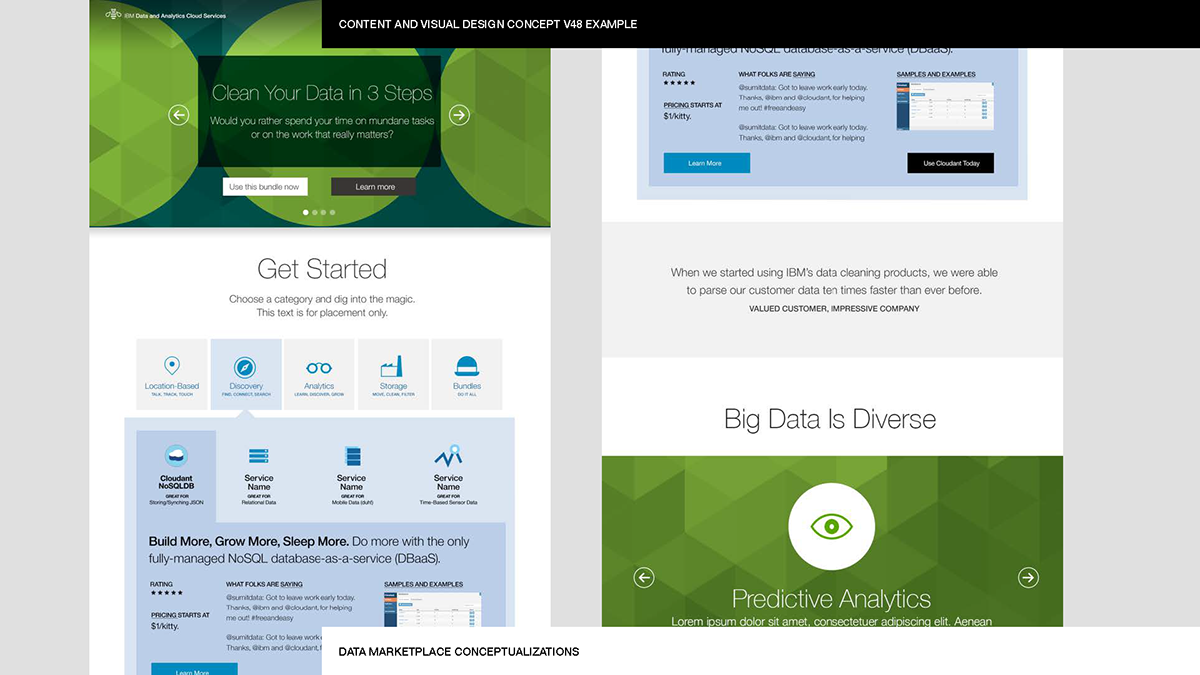Click blue Learn More button in right mockup
The image size is (1200, 675).
[x=706, y=163]
